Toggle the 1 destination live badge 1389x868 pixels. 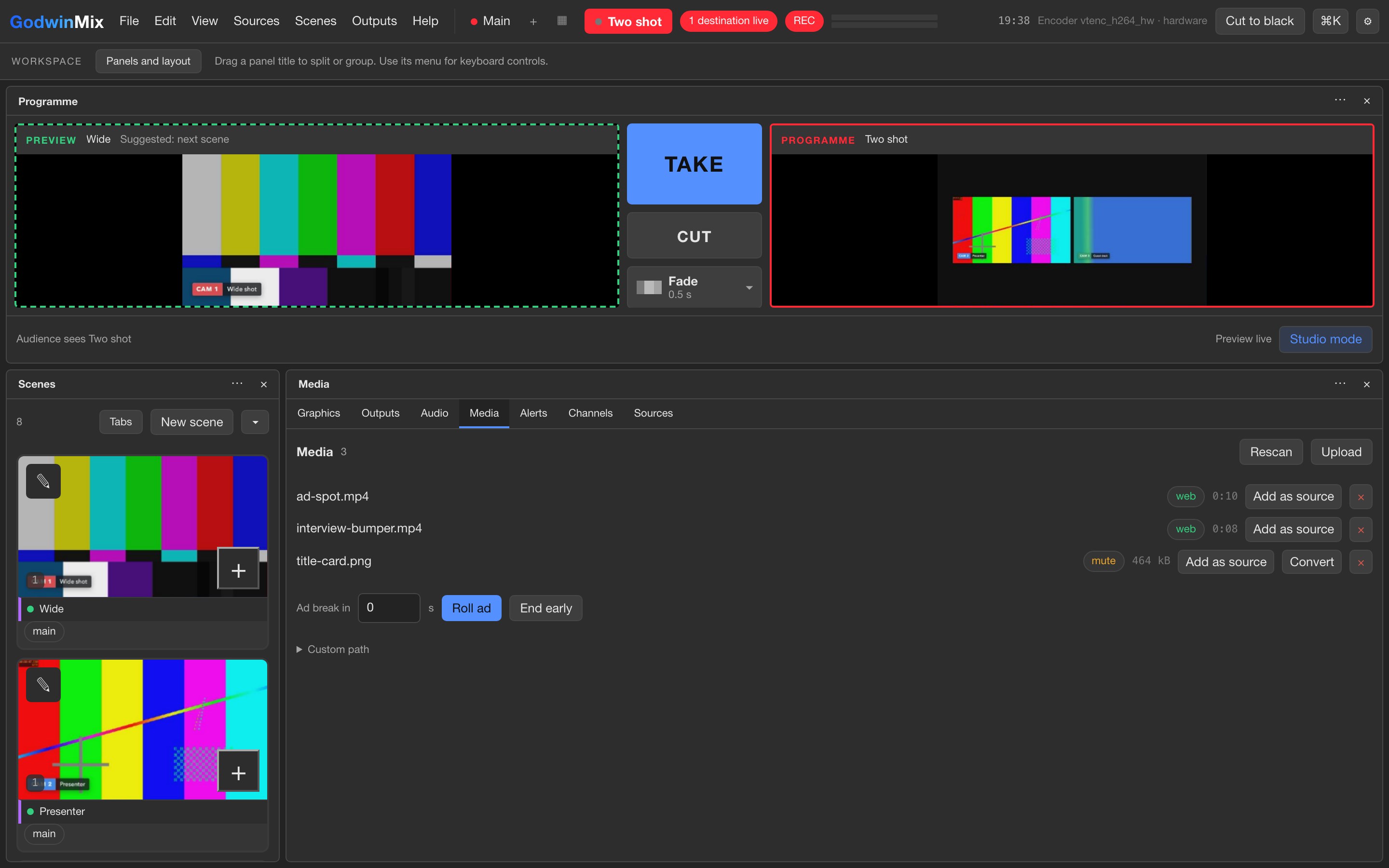click(728, 21)
